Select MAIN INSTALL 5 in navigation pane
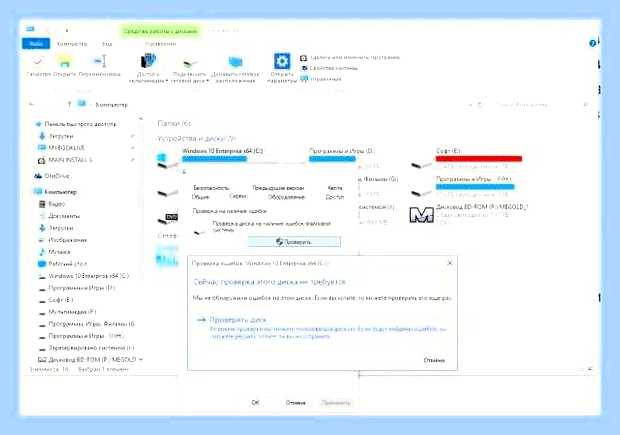620x435 pixels. [65, 160]
